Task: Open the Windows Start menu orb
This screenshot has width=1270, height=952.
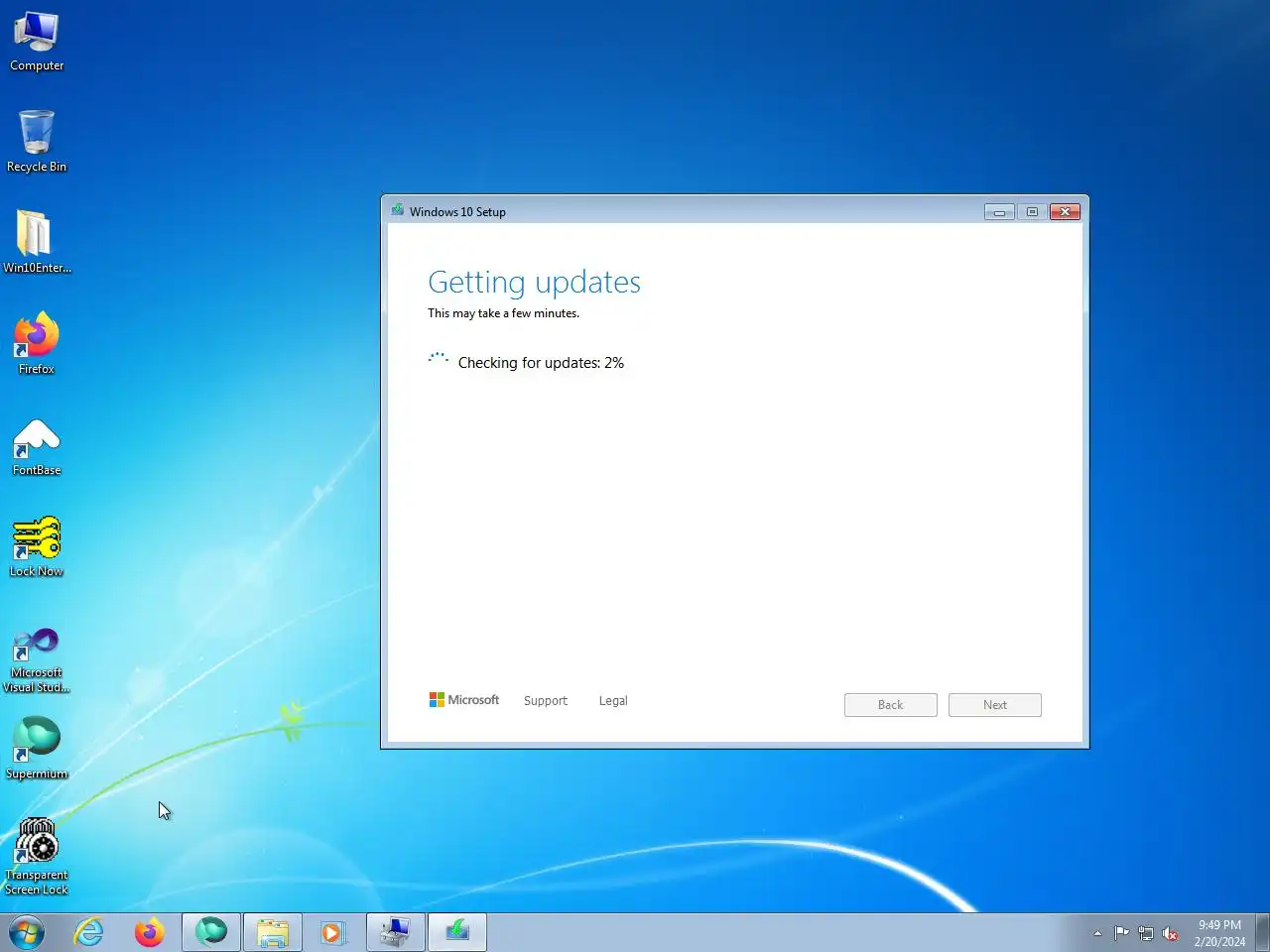Action: [x=27, y=933]
